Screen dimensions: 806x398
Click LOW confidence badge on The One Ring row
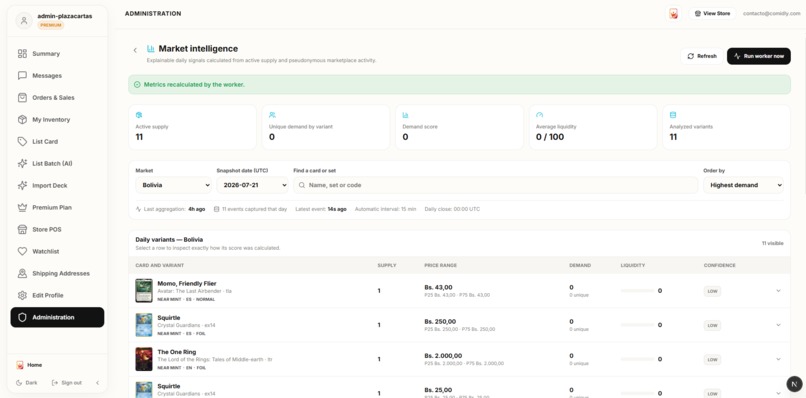tap(712, 359)
